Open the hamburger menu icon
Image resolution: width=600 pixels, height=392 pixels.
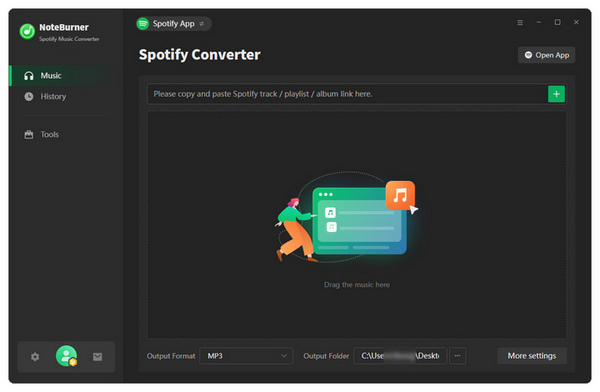520,23
